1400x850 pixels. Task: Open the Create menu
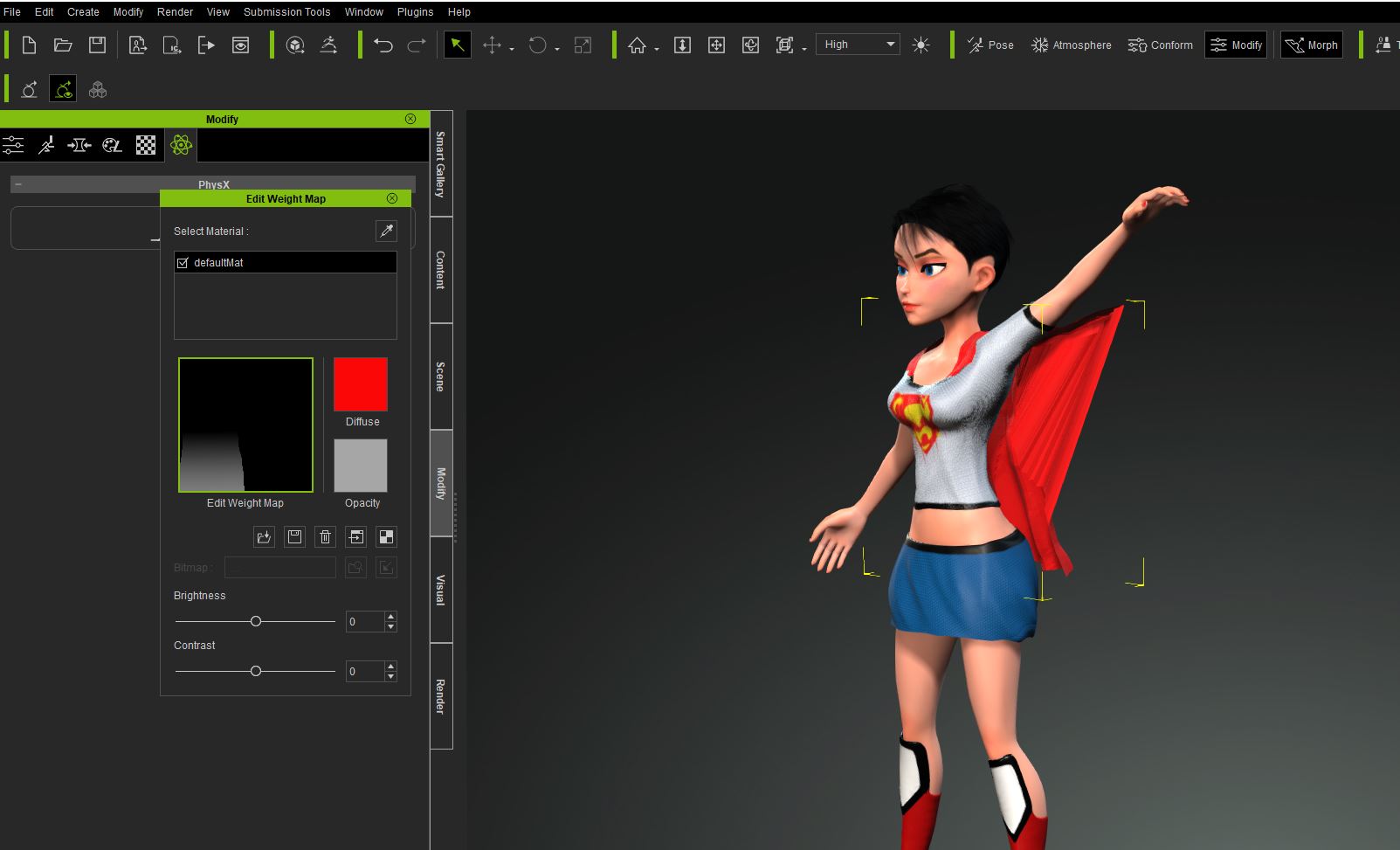(83, 12)
